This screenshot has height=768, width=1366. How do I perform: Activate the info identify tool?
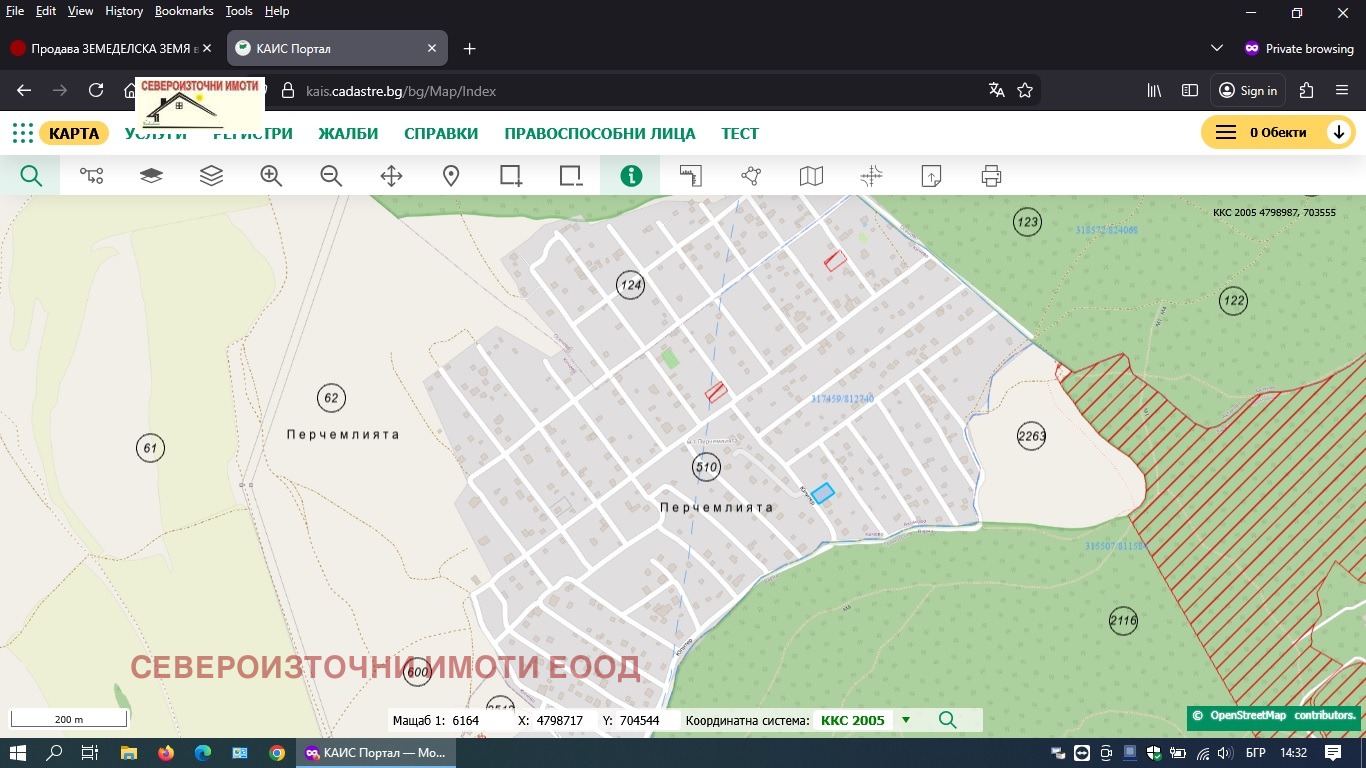click(x=630, y=175)
